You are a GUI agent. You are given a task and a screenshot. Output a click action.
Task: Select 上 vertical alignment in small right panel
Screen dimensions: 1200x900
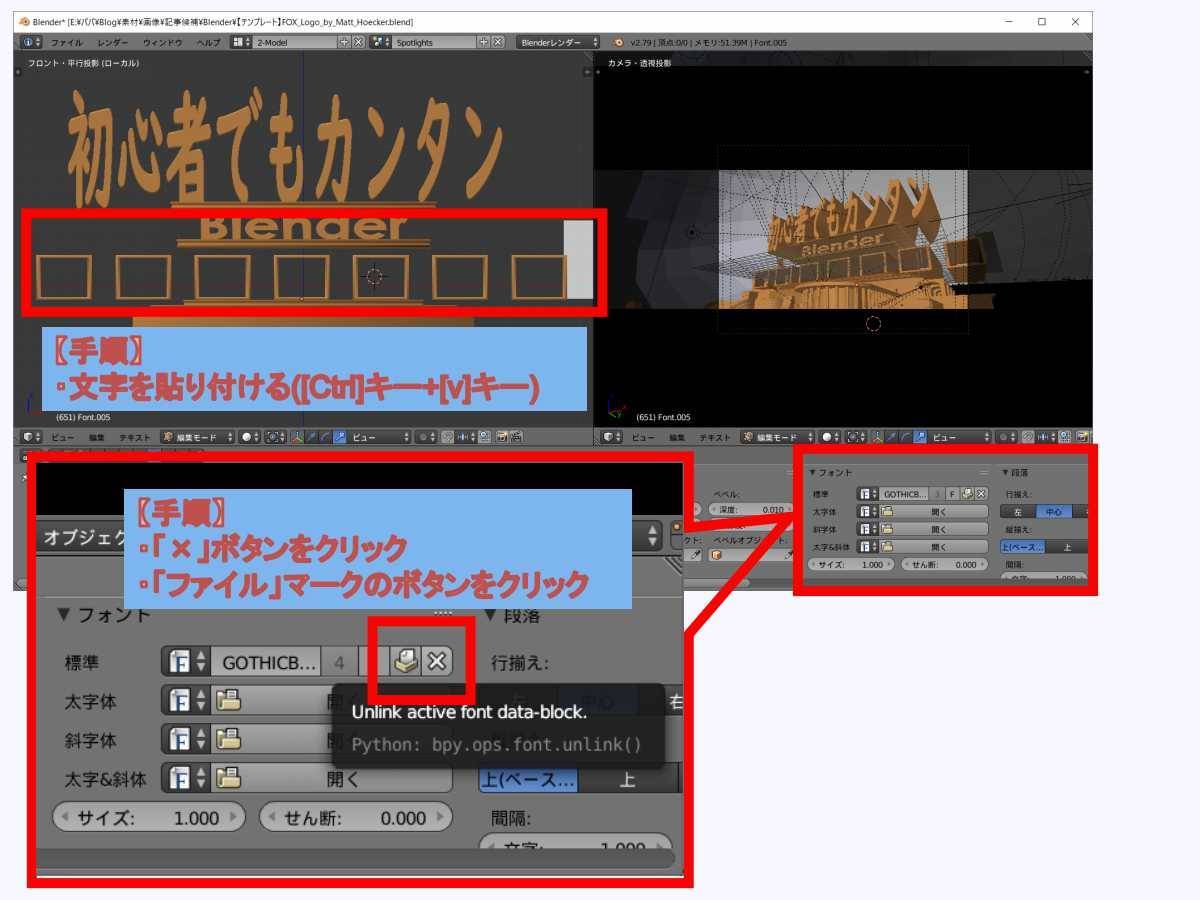click(x=1066, y=547)
